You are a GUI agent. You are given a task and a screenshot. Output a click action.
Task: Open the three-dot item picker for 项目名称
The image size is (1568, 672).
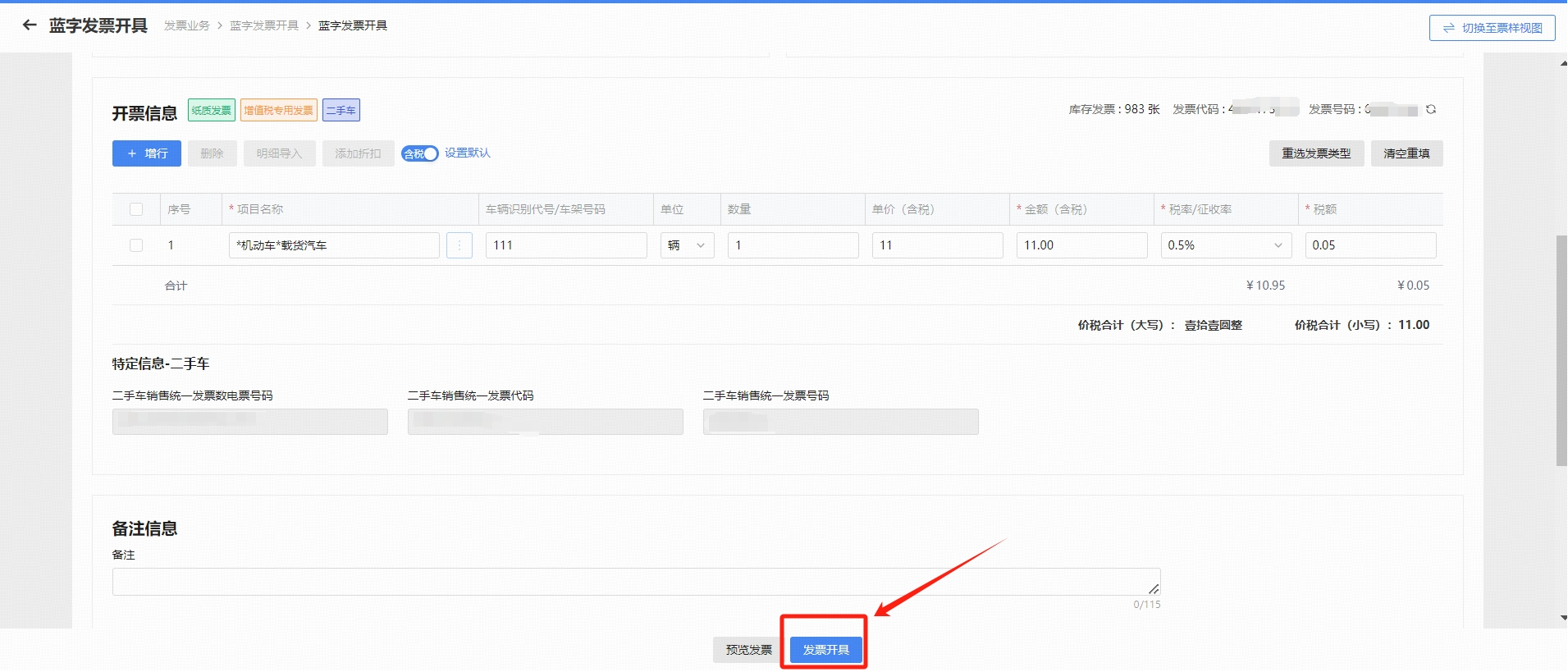(459, 245)
